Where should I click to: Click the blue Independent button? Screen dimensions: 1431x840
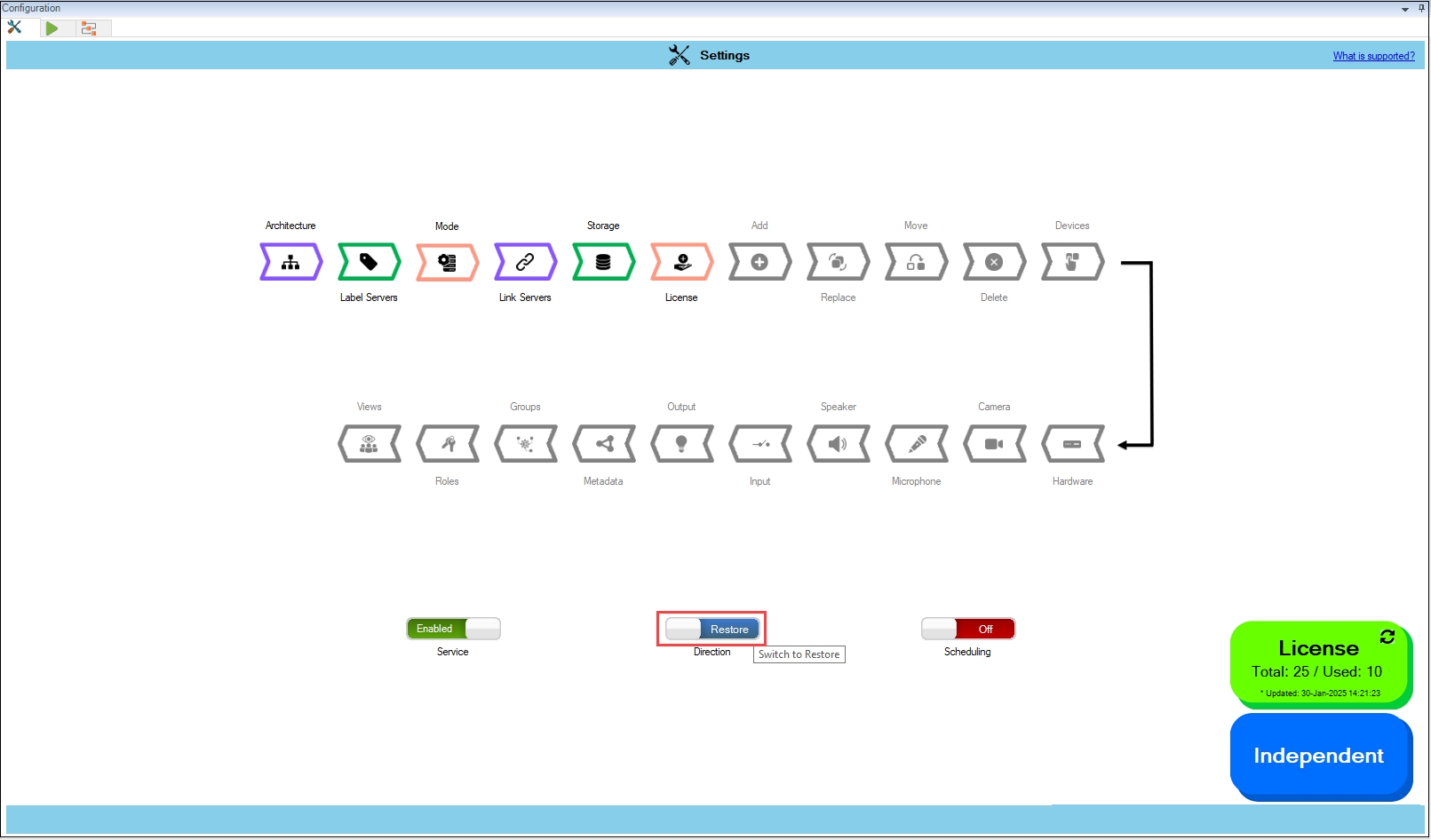point(1318,756)
